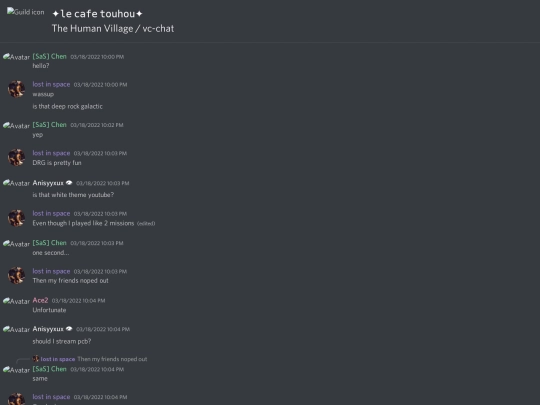
Task: Click the broken Guild icon in header
Action: point(25,12)
